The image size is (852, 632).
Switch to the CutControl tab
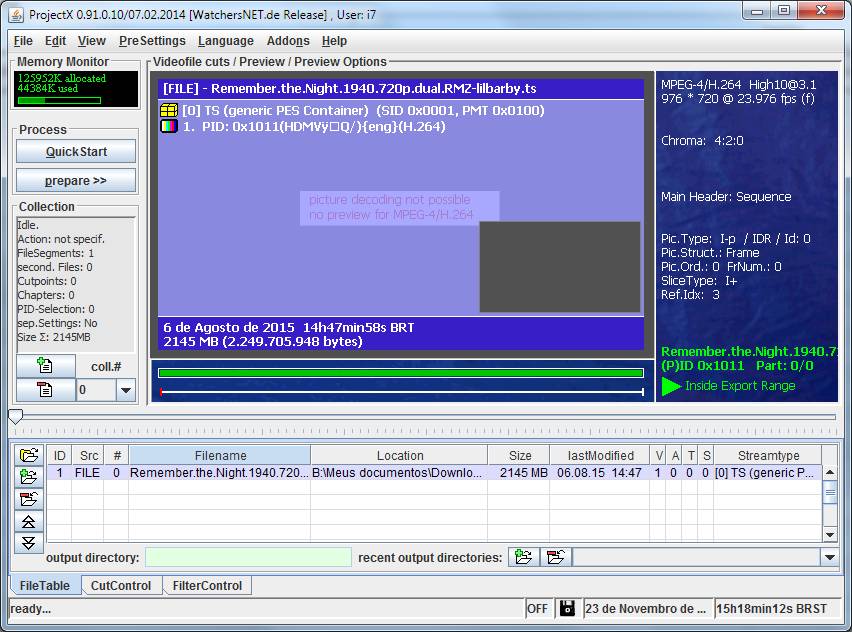point(121,585)
